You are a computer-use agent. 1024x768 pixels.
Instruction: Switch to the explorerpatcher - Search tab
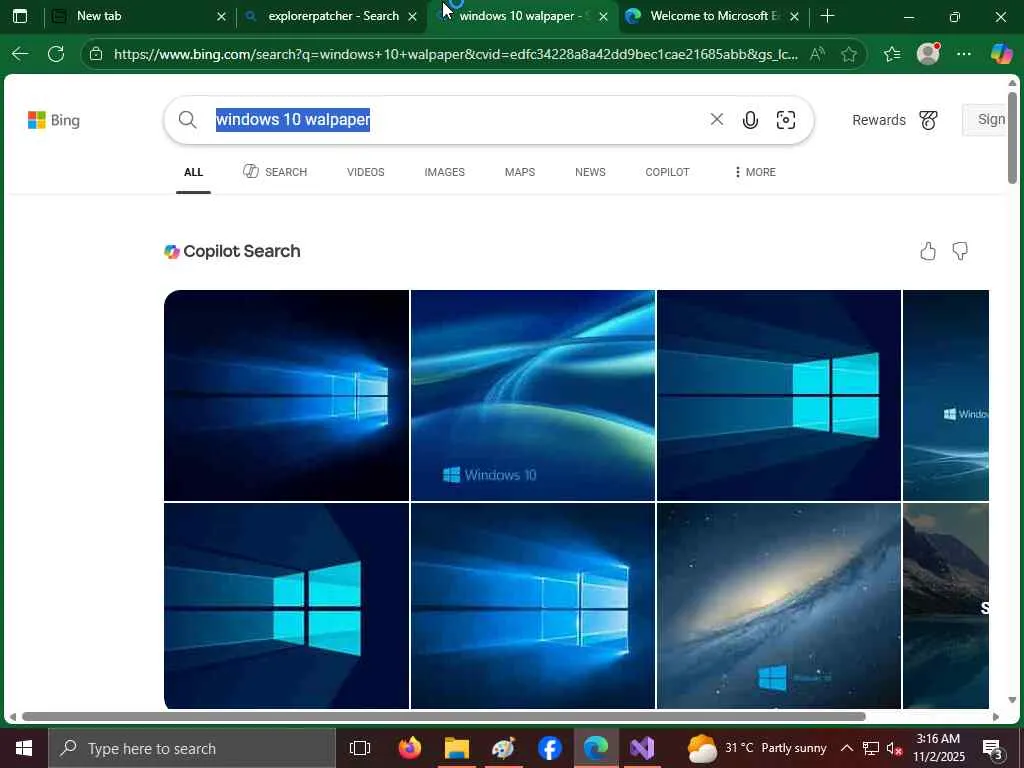pos(331,16)
